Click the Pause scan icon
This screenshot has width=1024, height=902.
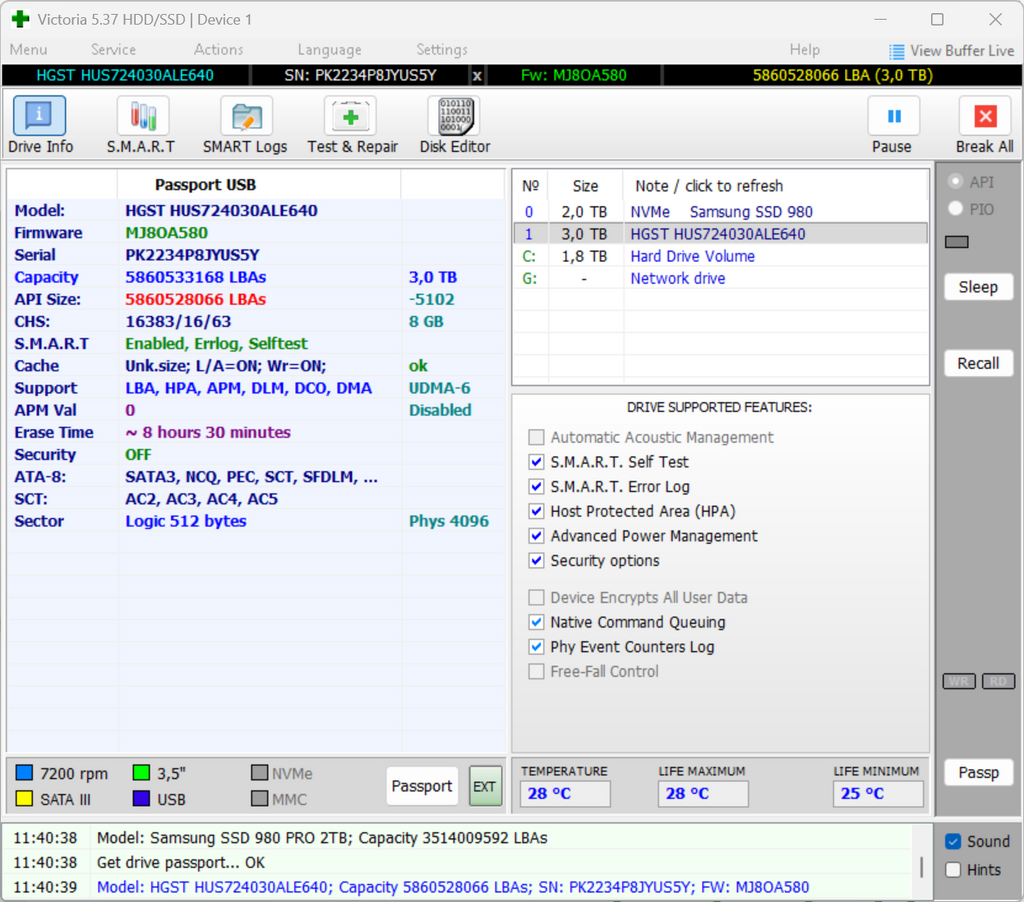point(894,116)
